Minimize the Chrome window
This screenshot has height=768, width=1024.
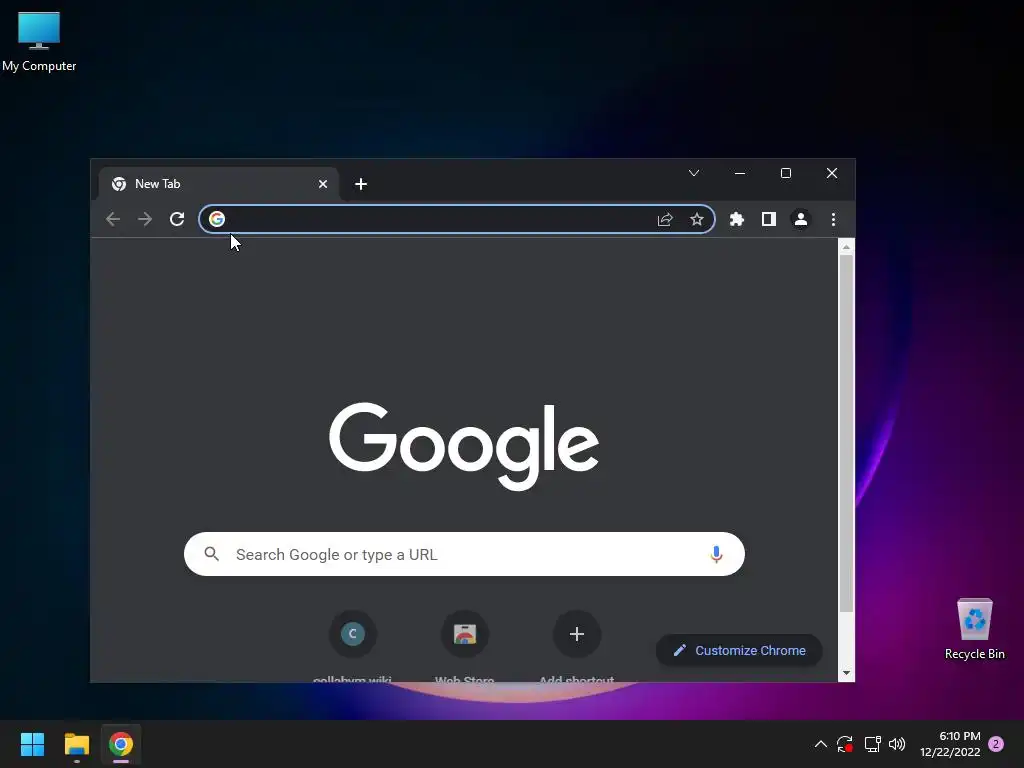[740, 173]
